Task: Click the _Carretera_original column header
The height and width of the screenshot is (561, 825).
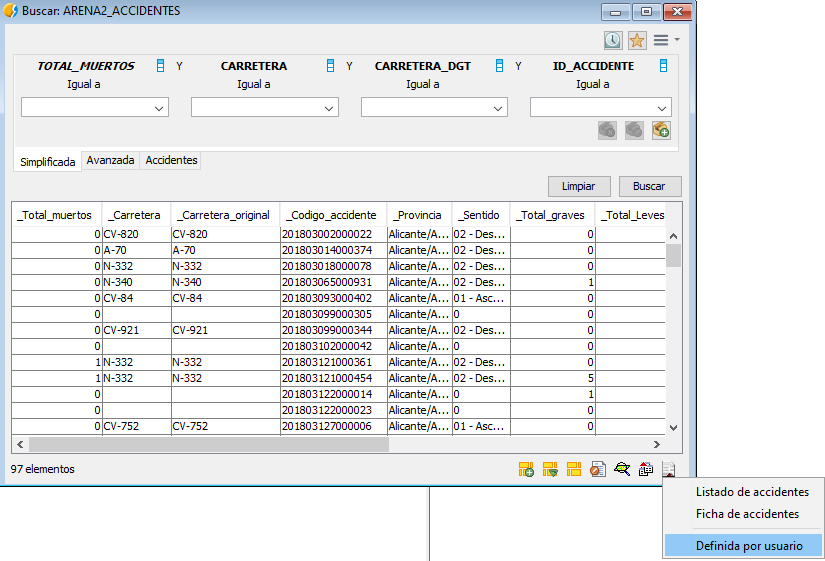Action: pyautogui.click(x=225, y=215)
